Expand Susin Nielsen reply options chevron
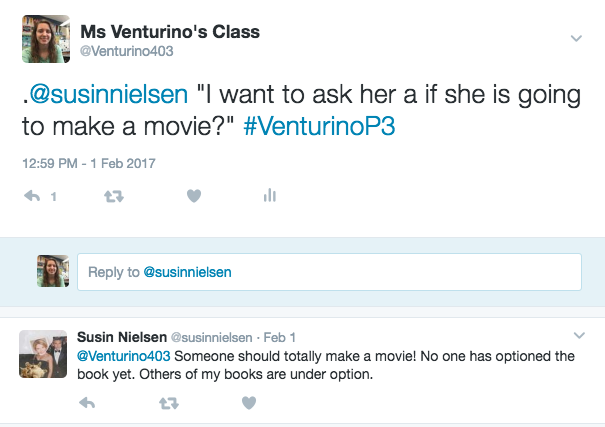 [x=578, y=335]
